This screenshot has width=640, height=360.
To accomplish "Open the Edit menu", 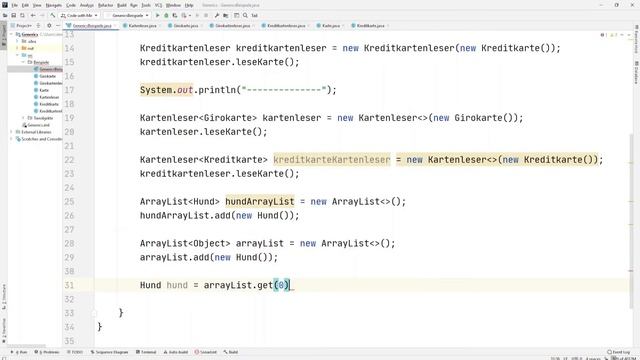I will 25,5.
